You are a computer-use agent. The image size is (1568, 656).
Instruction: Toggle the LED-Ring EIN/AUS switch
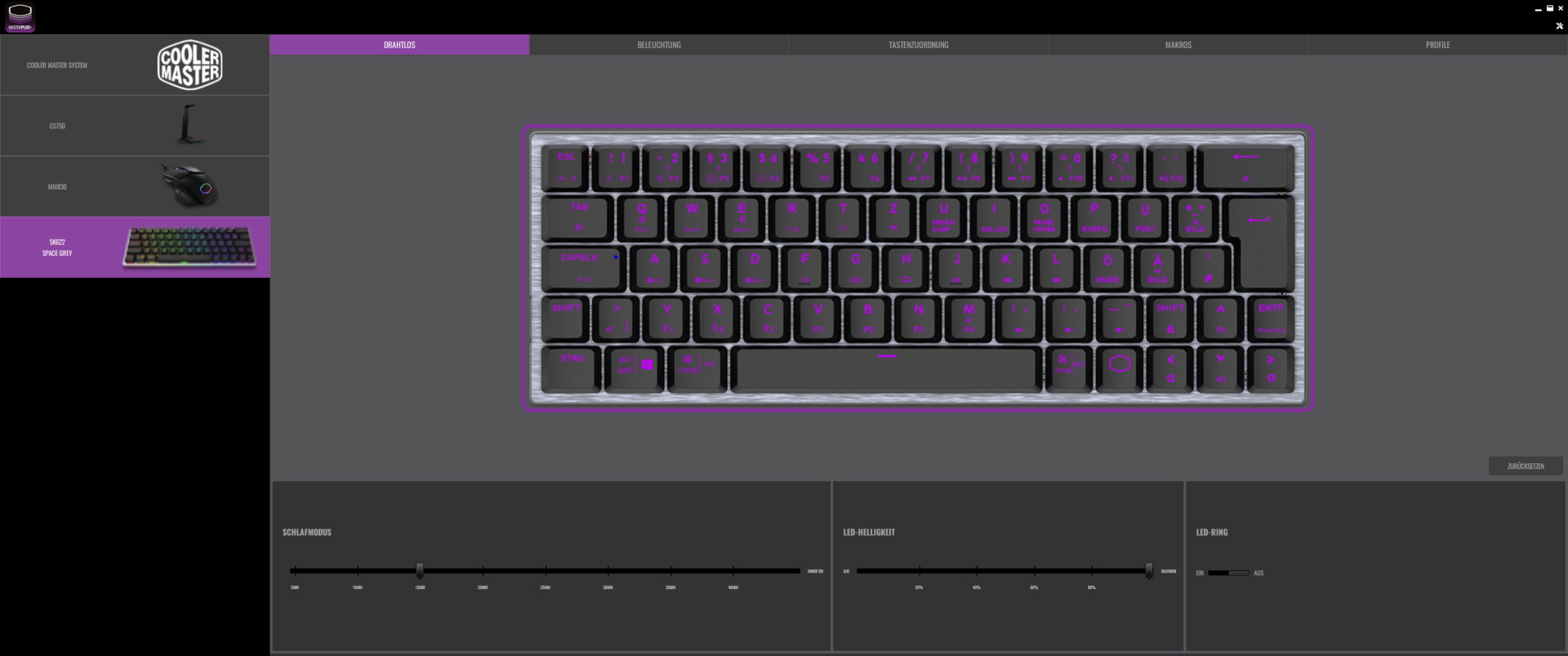1228,573
